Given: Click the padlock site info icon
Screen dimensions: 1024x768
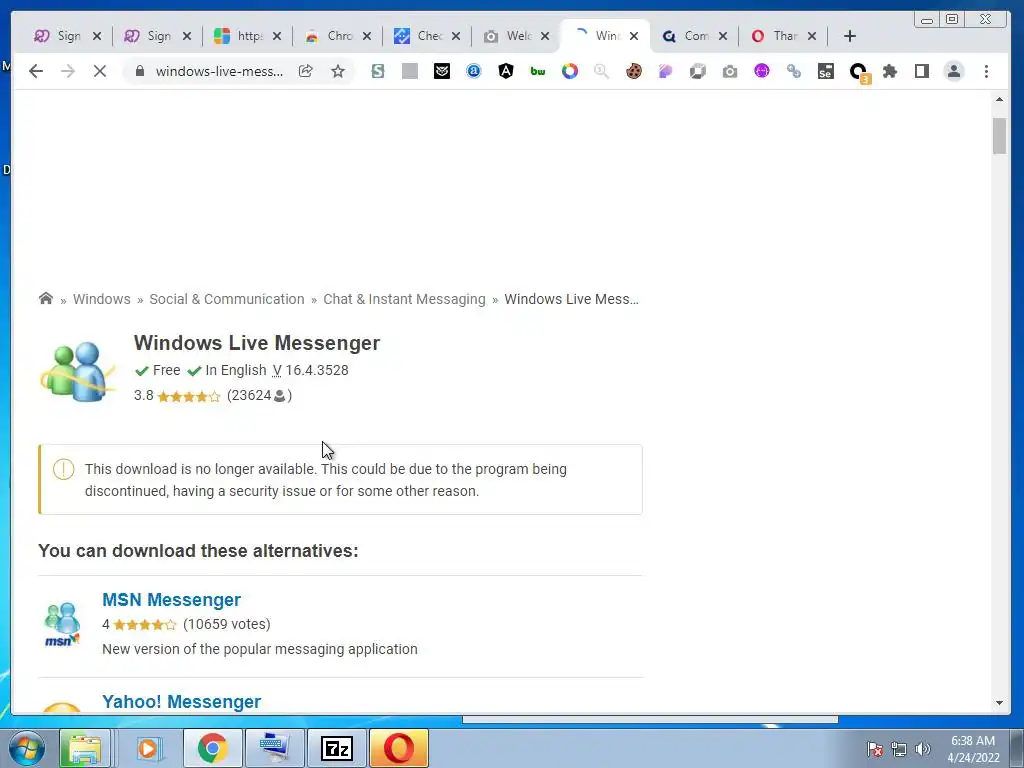Looking at the screenshot, I should pos(139,71).
